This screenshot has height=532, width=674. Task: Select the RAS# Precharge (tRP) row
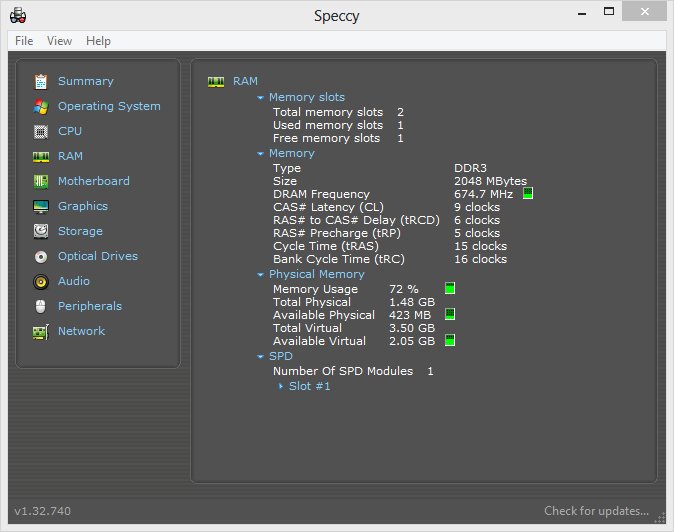point(386,233)
